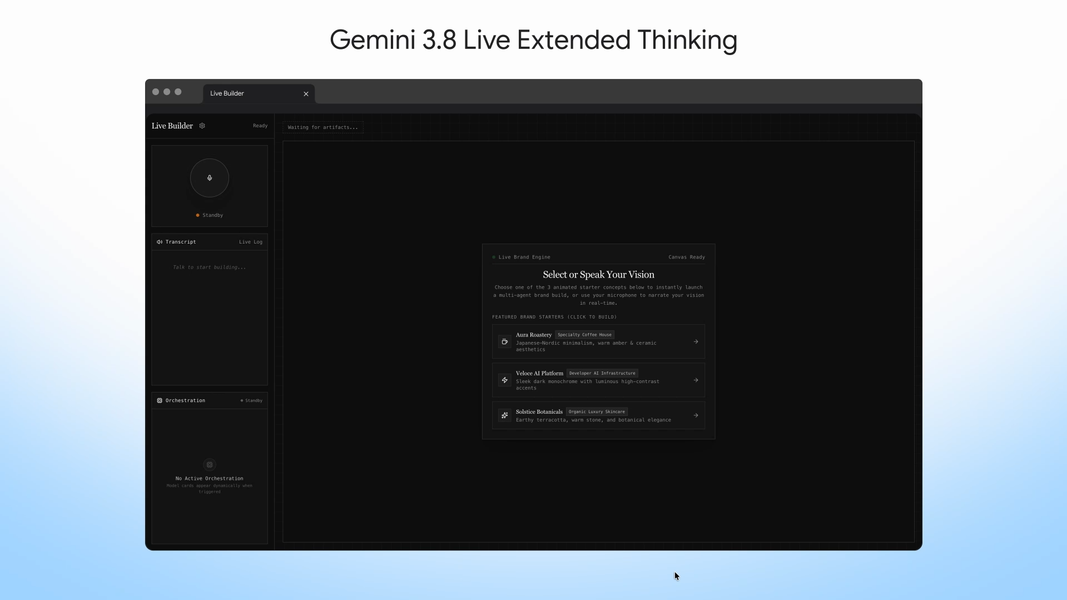Click the Canvas Ready label
The height and width of the screenshot is (600, 1067).
pos(687,257)
